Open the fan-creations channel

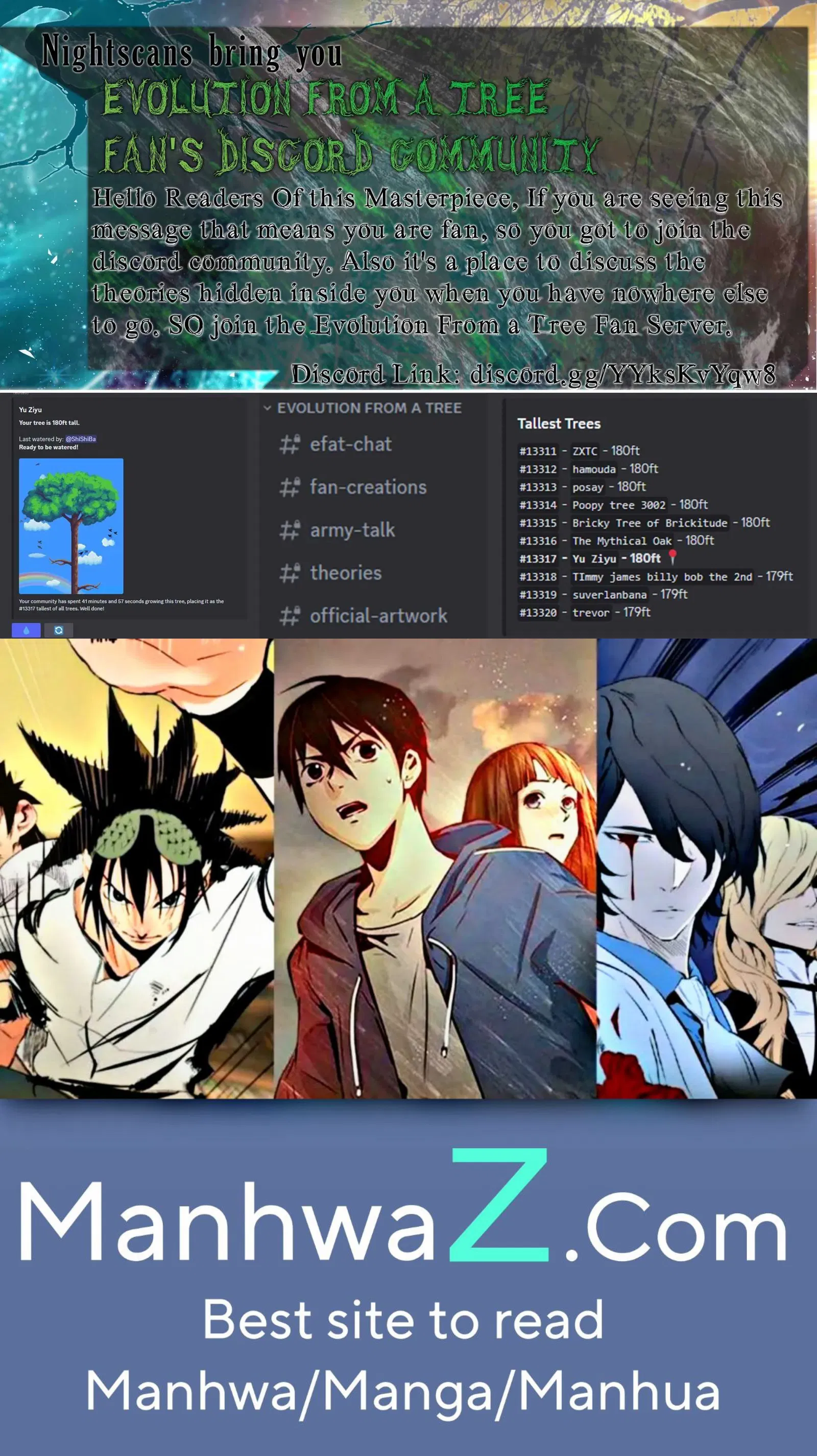368,487
